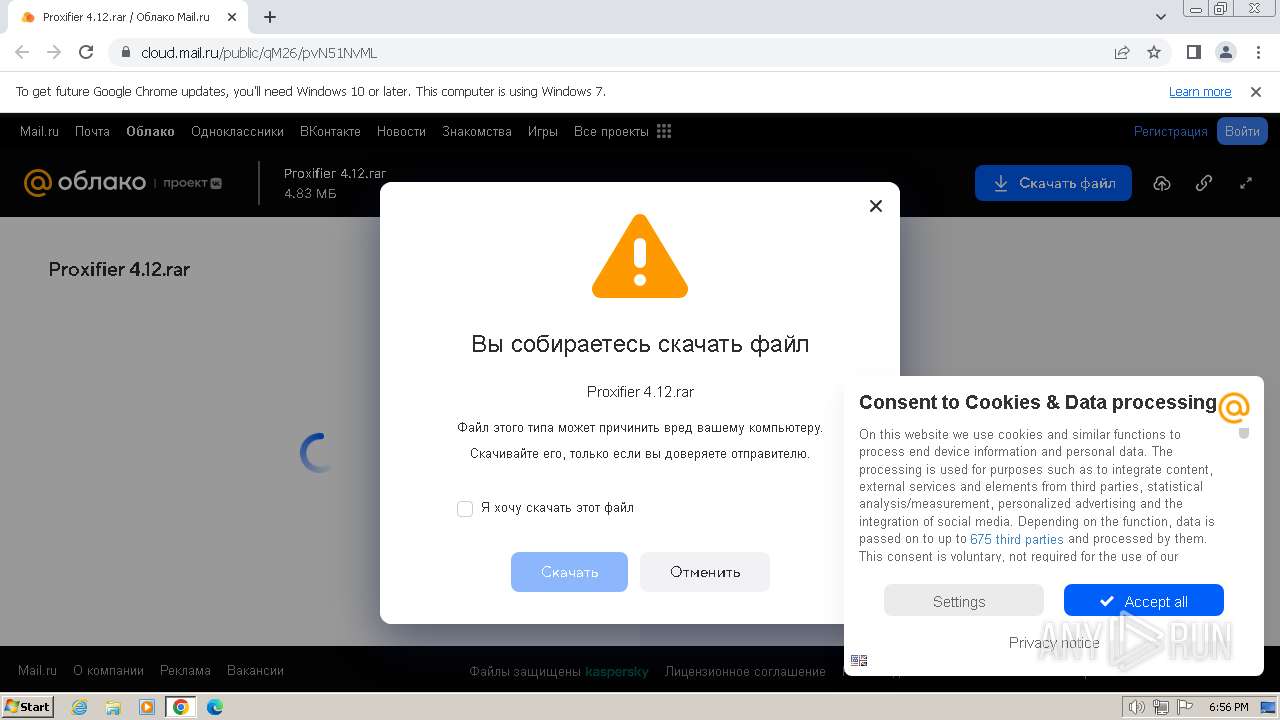1280x720 pixels.
Task: Open the file explorer taskbar icon
Action: (x=113, y=707)
